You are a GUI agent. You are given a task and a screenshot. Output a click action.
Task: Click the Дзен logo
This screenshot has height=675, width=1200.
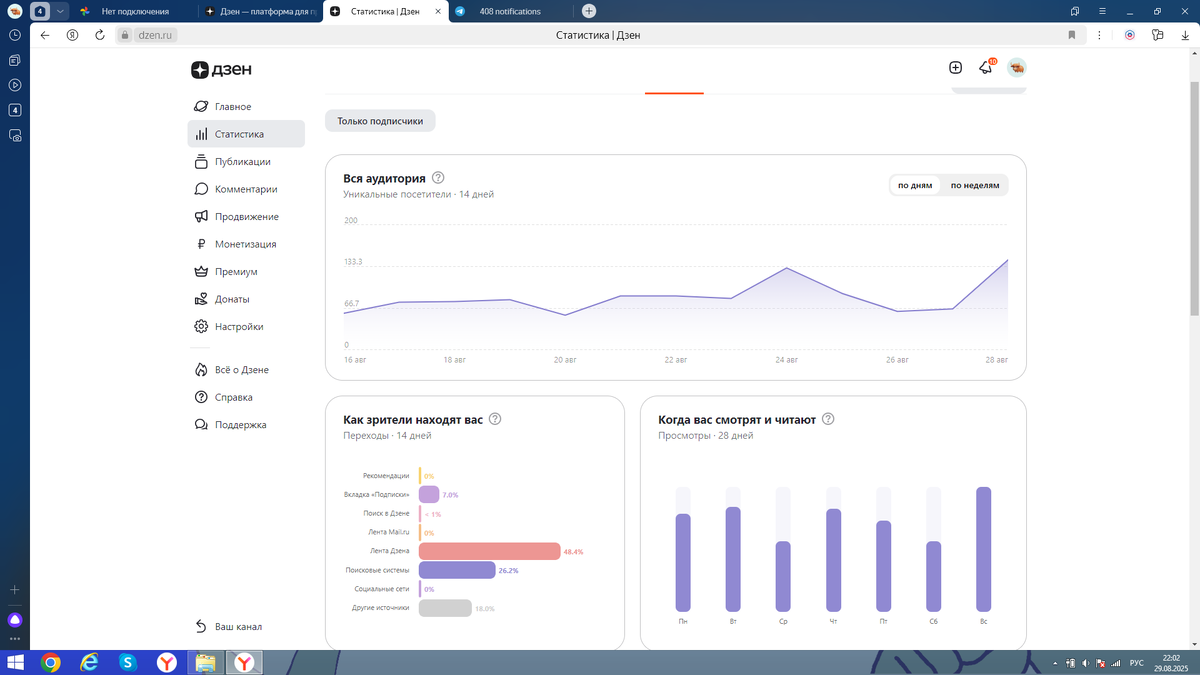coord(221,70)
